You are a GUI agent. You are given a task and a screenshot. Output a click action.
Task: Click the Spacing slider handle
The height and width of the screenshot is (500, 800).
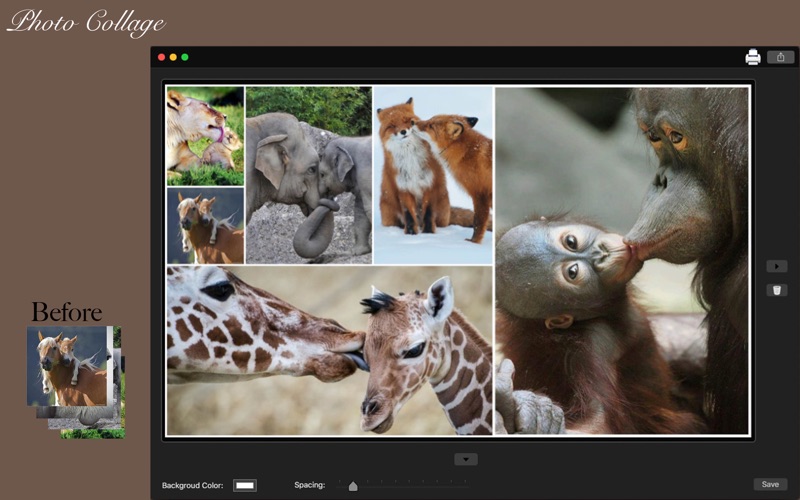(x=353, y=486)
